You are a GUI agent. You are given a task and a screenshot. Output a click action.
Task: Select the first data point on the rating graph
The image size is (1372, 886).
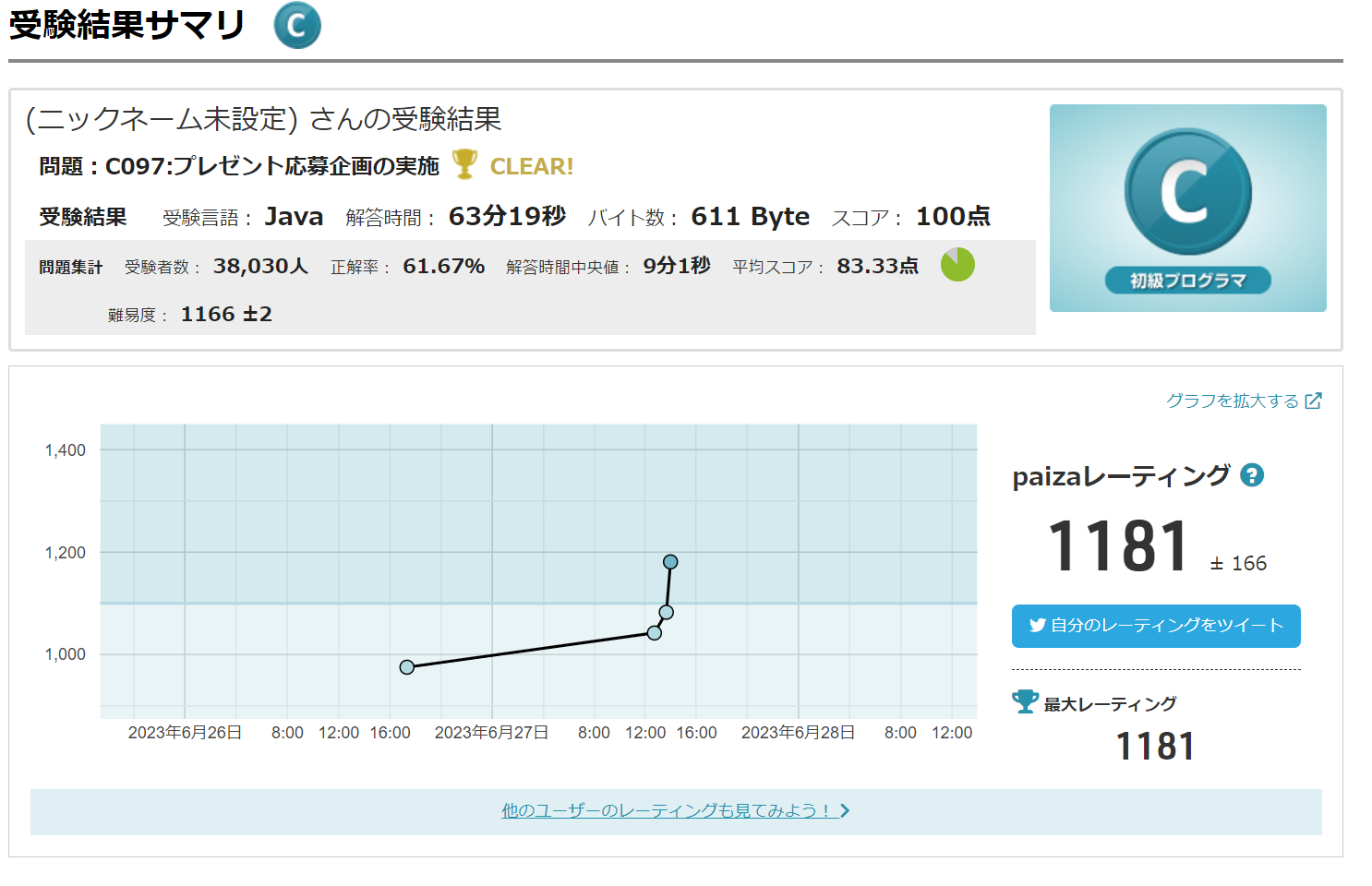407,666
